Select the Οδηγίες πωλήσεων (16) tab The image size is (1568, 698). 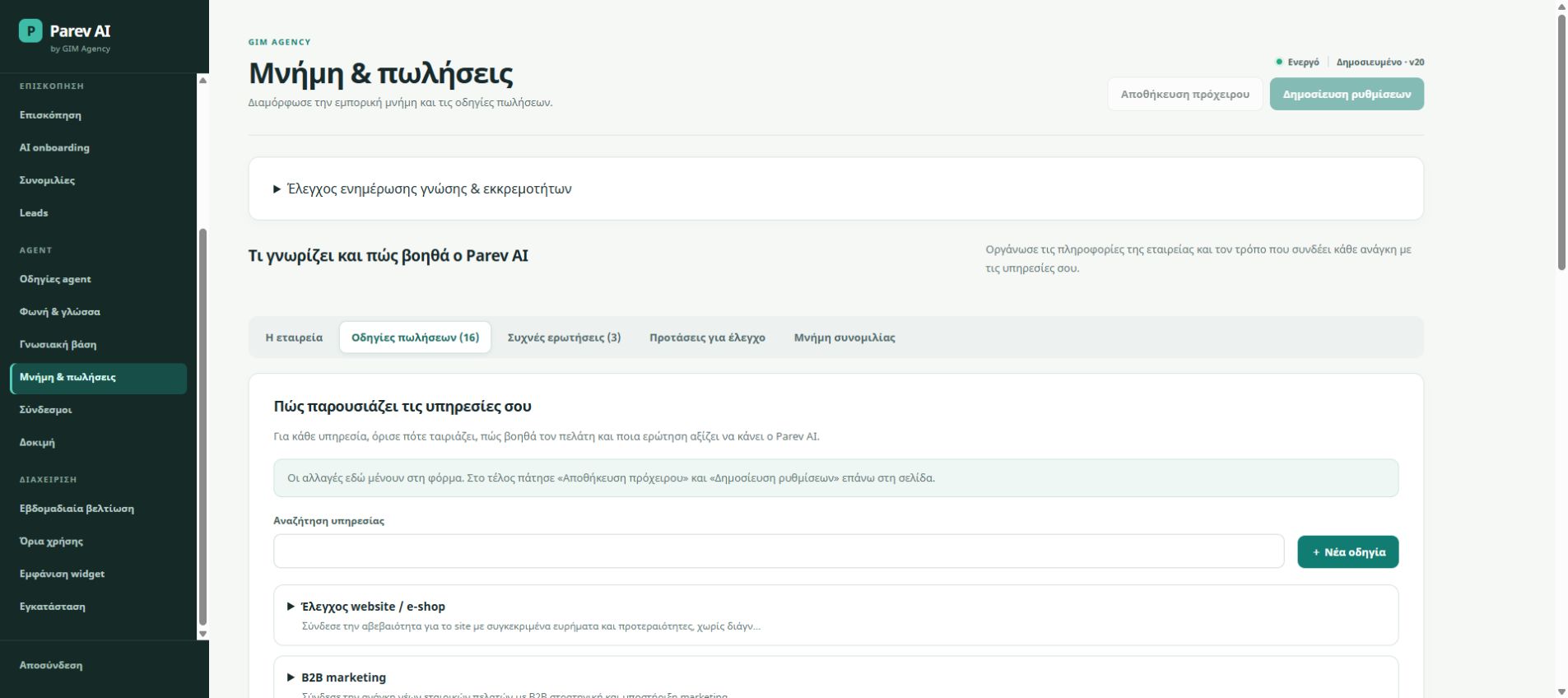(x=415, y=337)
